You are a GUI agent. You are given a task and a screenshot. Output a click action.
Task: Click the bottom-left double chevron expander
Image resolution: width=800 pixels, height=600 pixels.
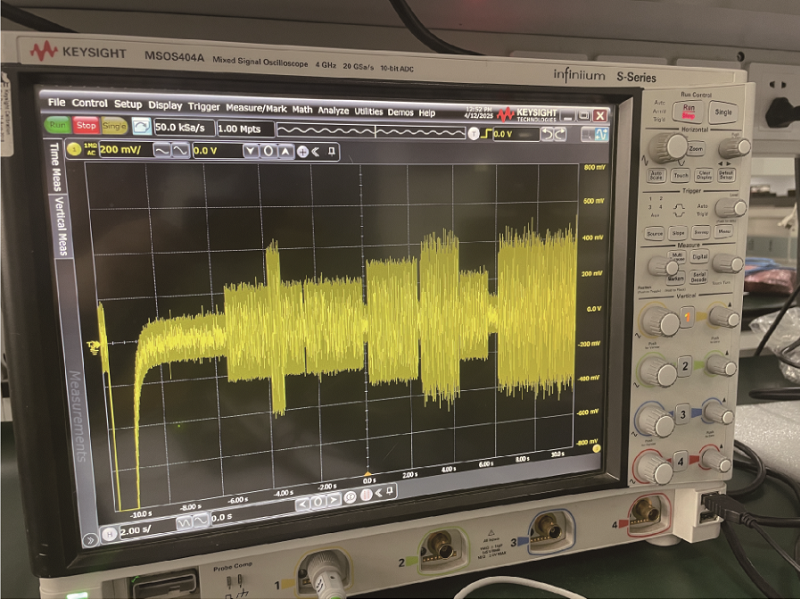pos(90,539)
